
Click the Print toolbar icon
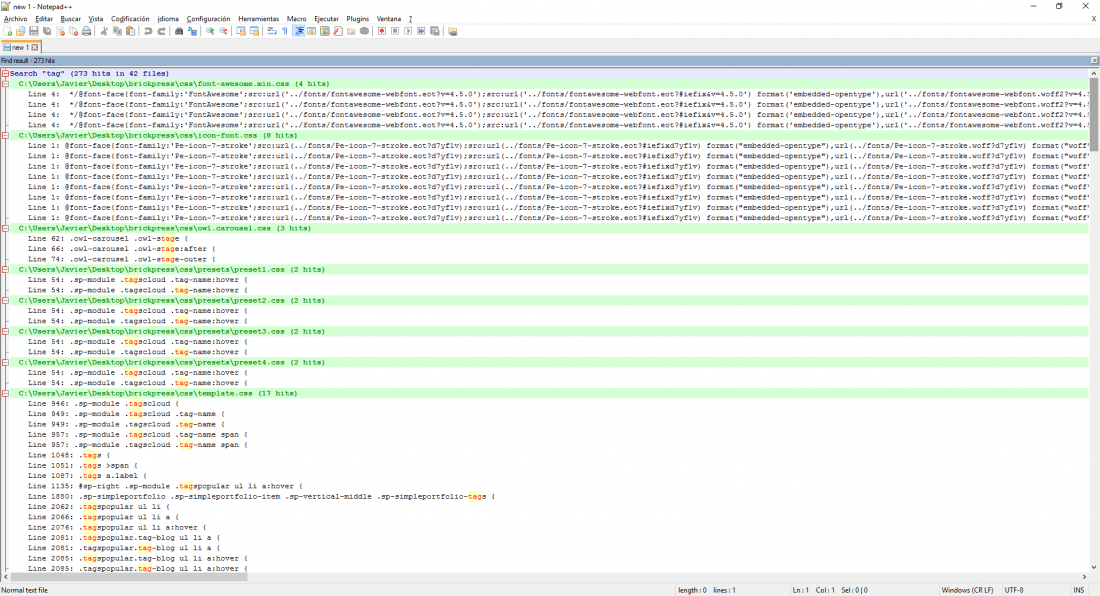coord(86,31)
